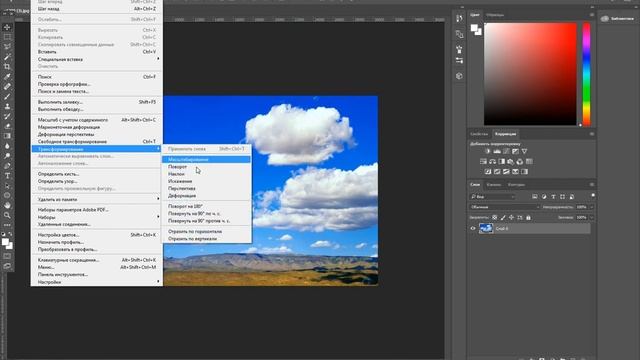
Task: Select the Brush tool
Action: [x=7, y=96]
